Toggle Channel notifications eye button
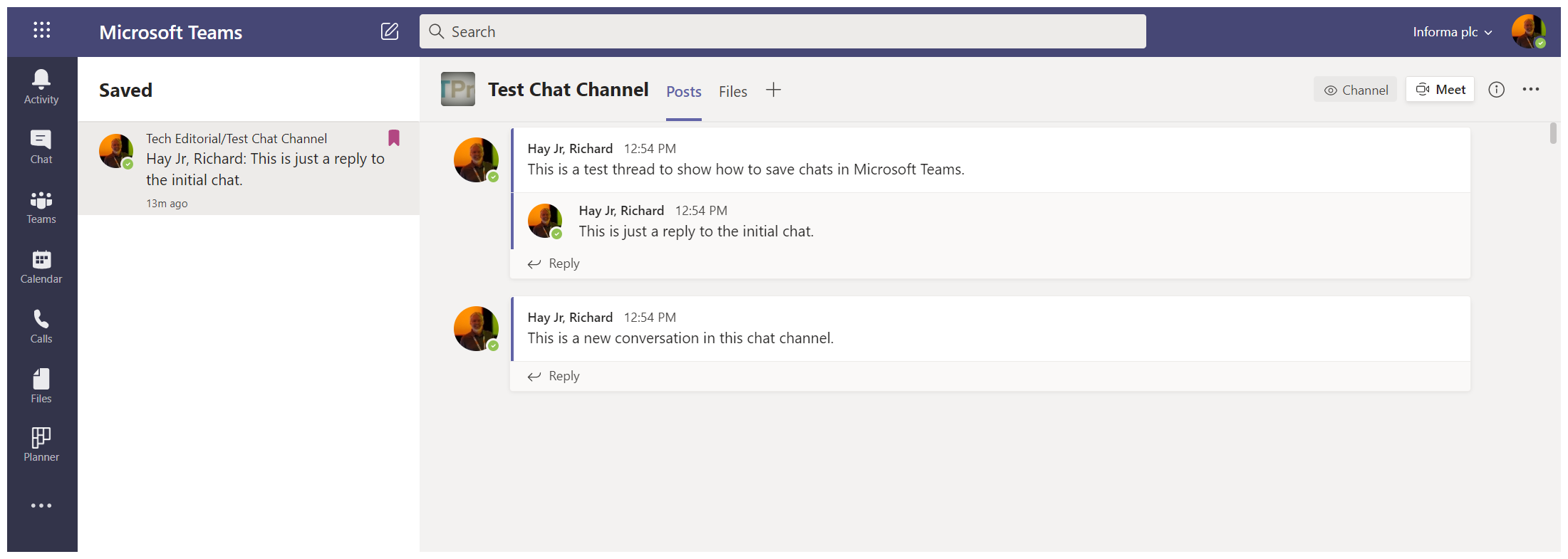This screenshot has height=559, width=1568. 1355,90
